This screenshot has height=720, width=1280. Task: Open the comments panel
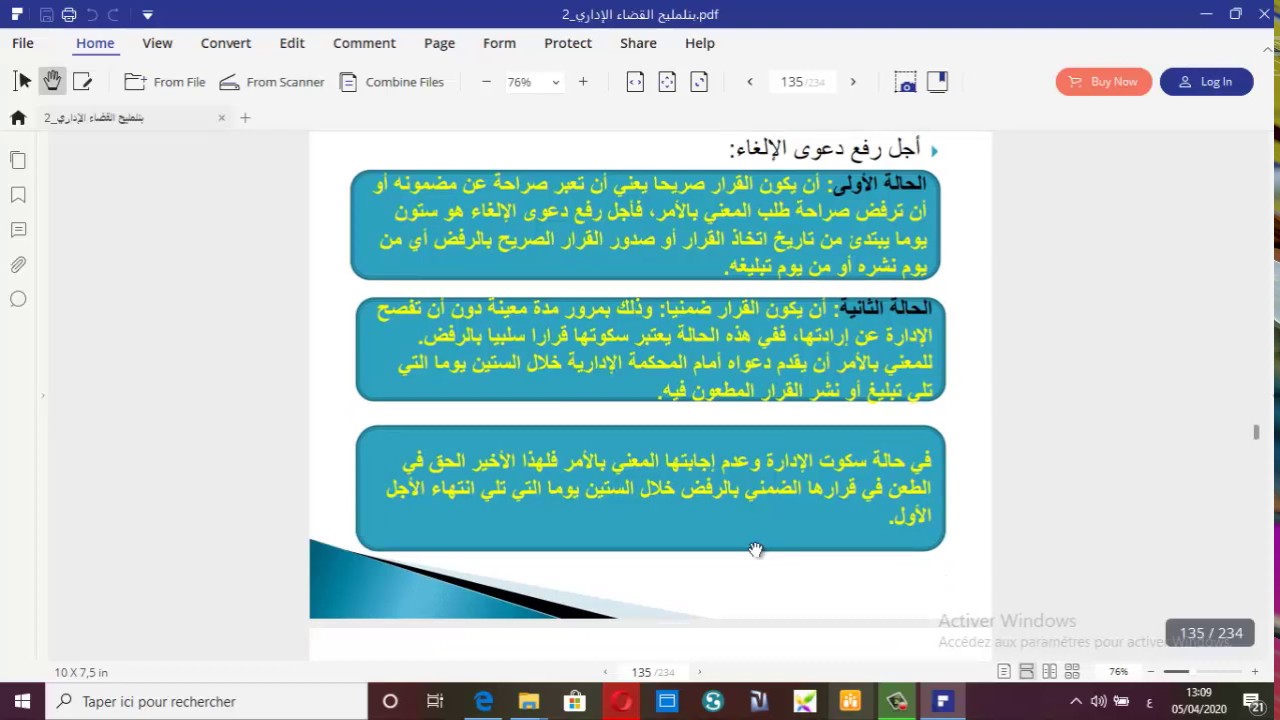[x=18, y=230]
